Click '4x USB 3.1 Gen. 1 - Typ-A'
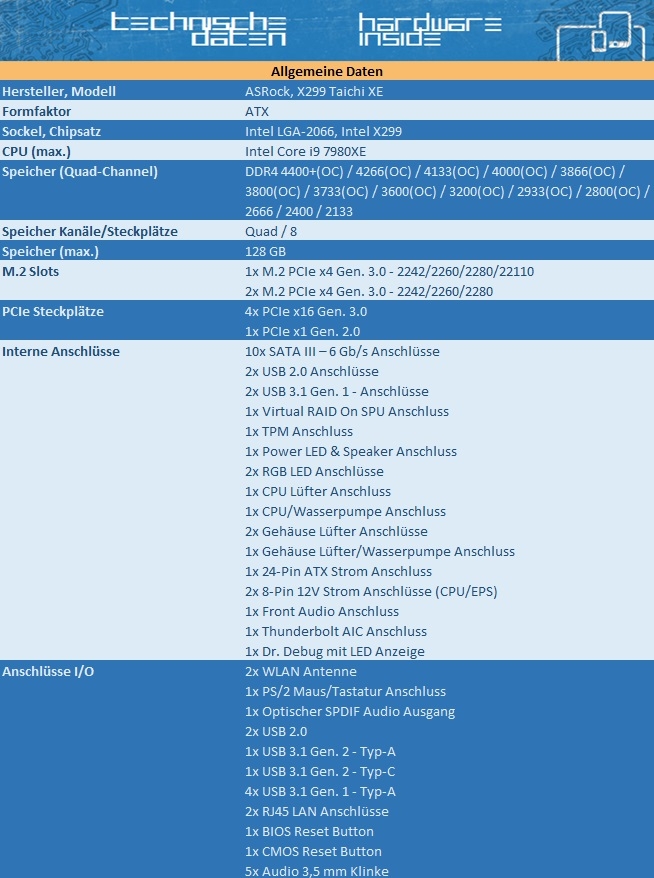 pyautogui.click(x=320, y=792)
